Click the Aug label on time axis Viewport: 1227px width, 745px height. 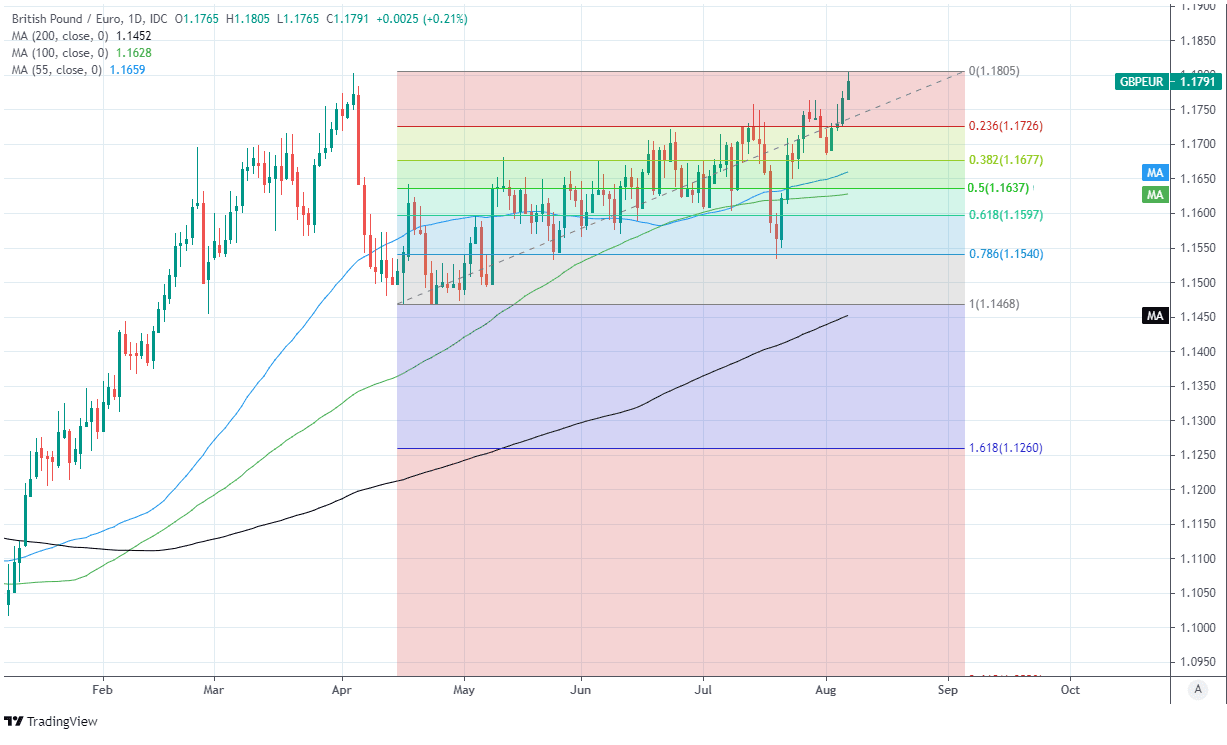coord(826,690)
